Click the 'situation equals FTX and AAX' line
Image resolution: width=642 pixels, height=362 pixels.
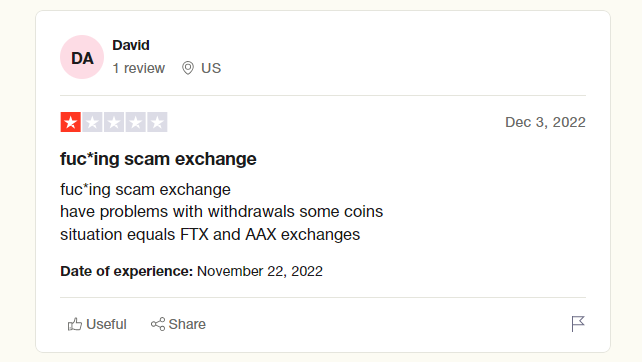tap(210, 235)
